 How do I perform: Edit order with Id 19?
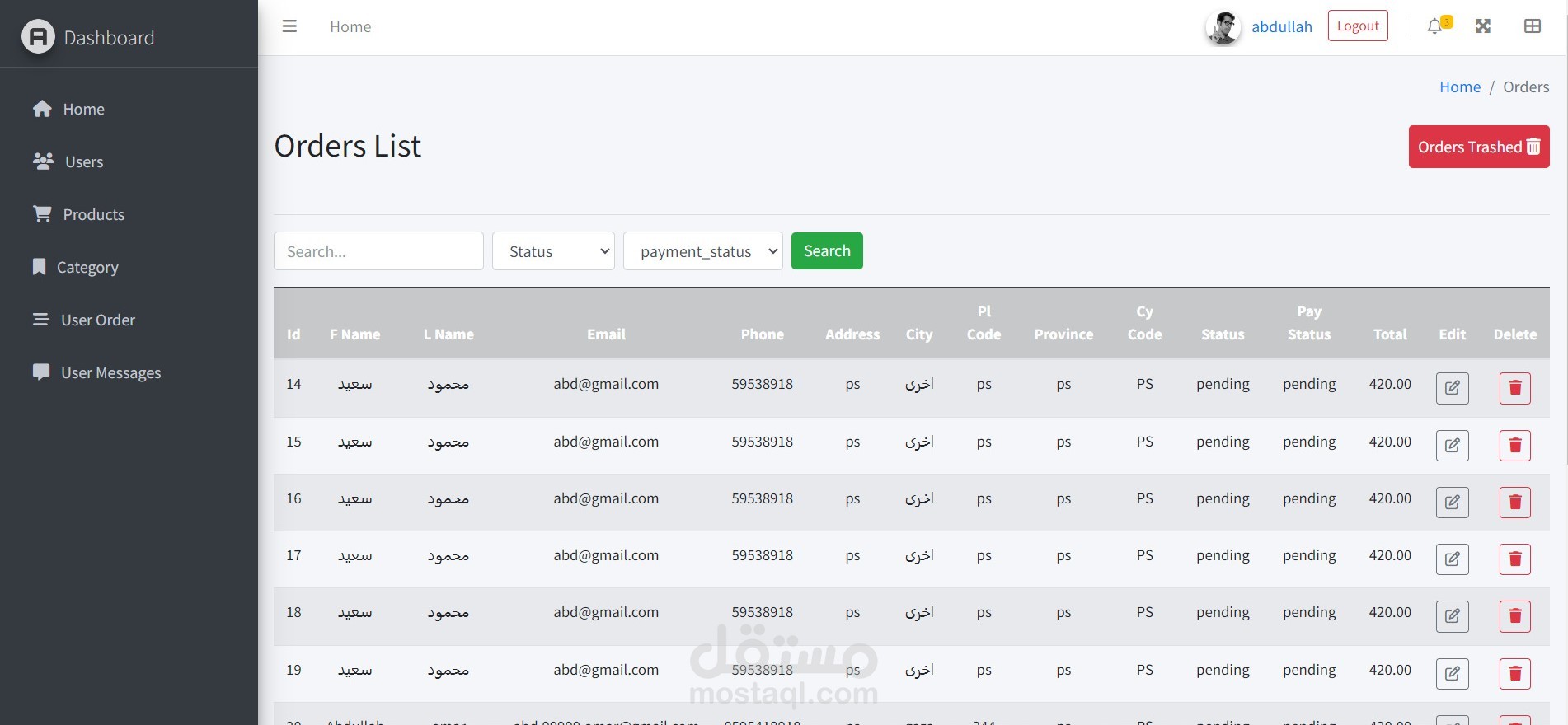pos(1453,674)
